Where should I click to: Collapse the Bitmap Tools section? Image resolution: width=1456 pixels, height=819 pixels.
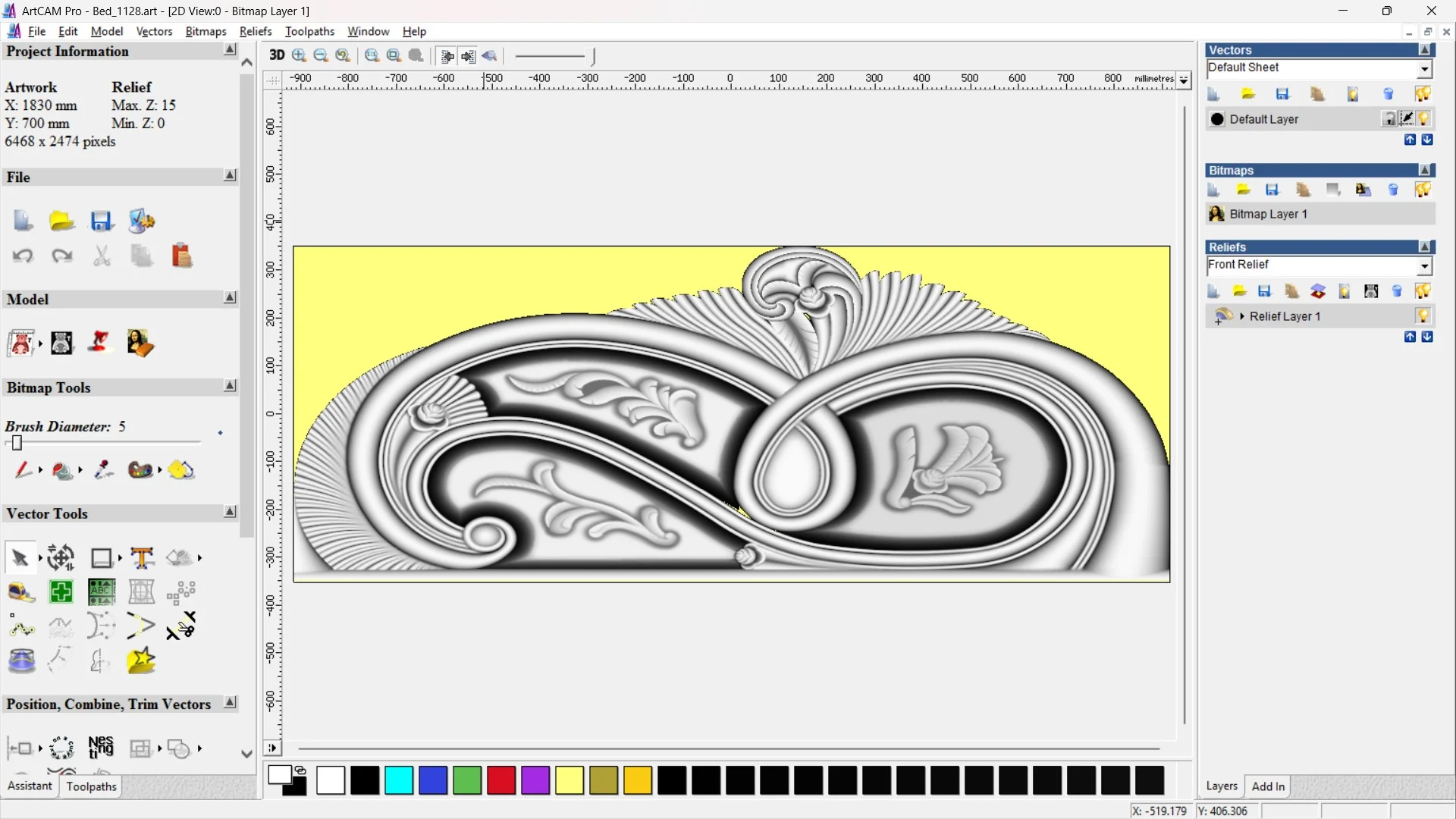(x=230, y=387)
